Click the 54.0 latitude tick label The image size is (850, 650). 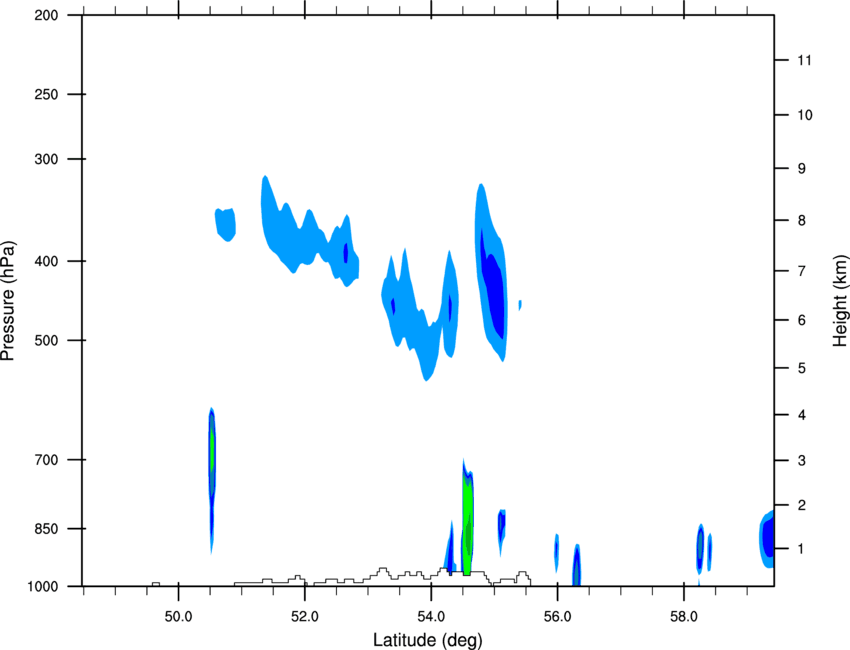point(431,617)
